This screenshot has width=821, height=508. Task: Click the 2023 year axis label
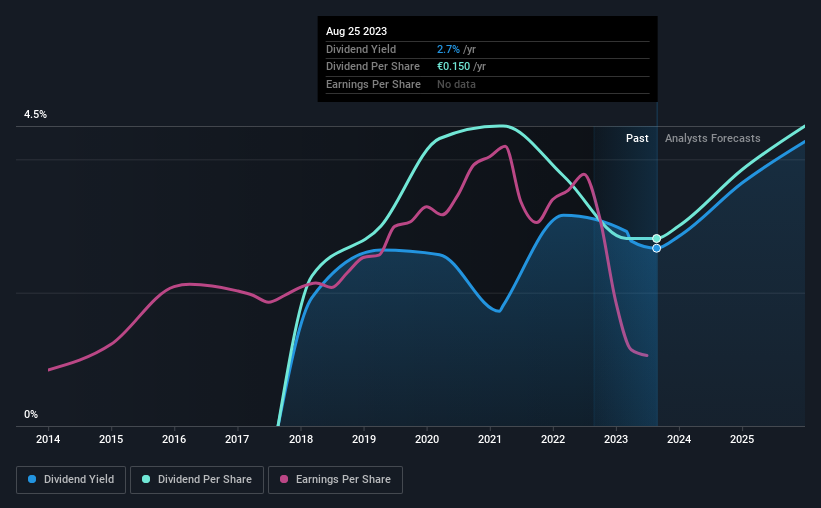pyautogui.click(x=616, y=439)
